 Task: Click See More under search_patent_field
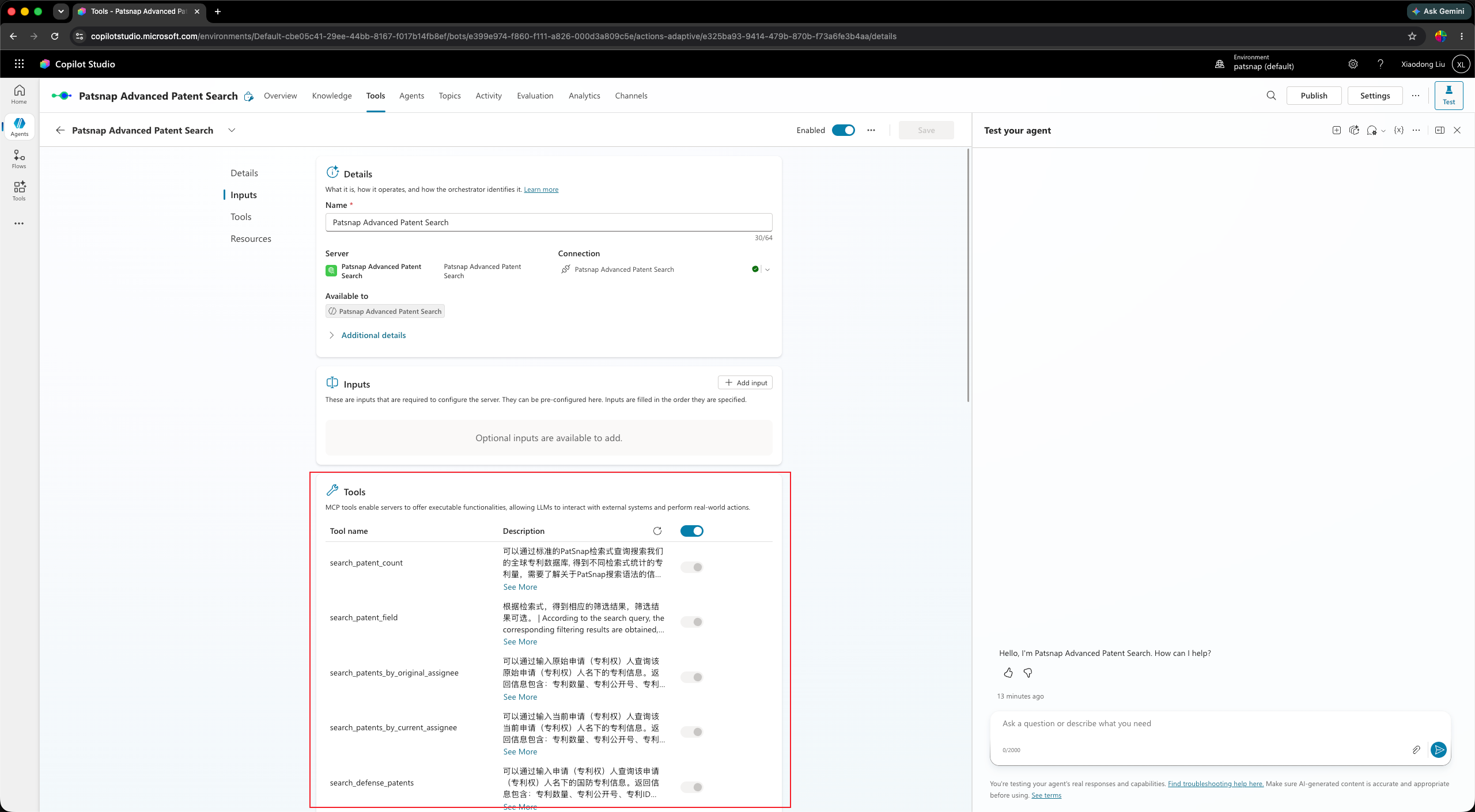[520, 642]
